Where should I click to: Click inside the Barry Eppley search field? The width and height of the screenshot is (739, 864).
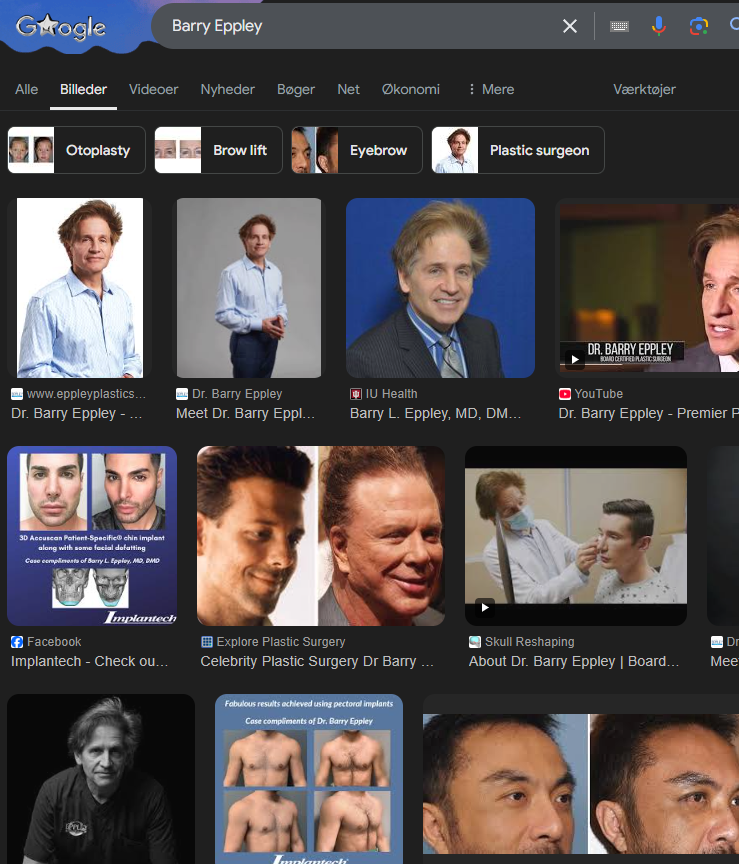pos(358,26)
